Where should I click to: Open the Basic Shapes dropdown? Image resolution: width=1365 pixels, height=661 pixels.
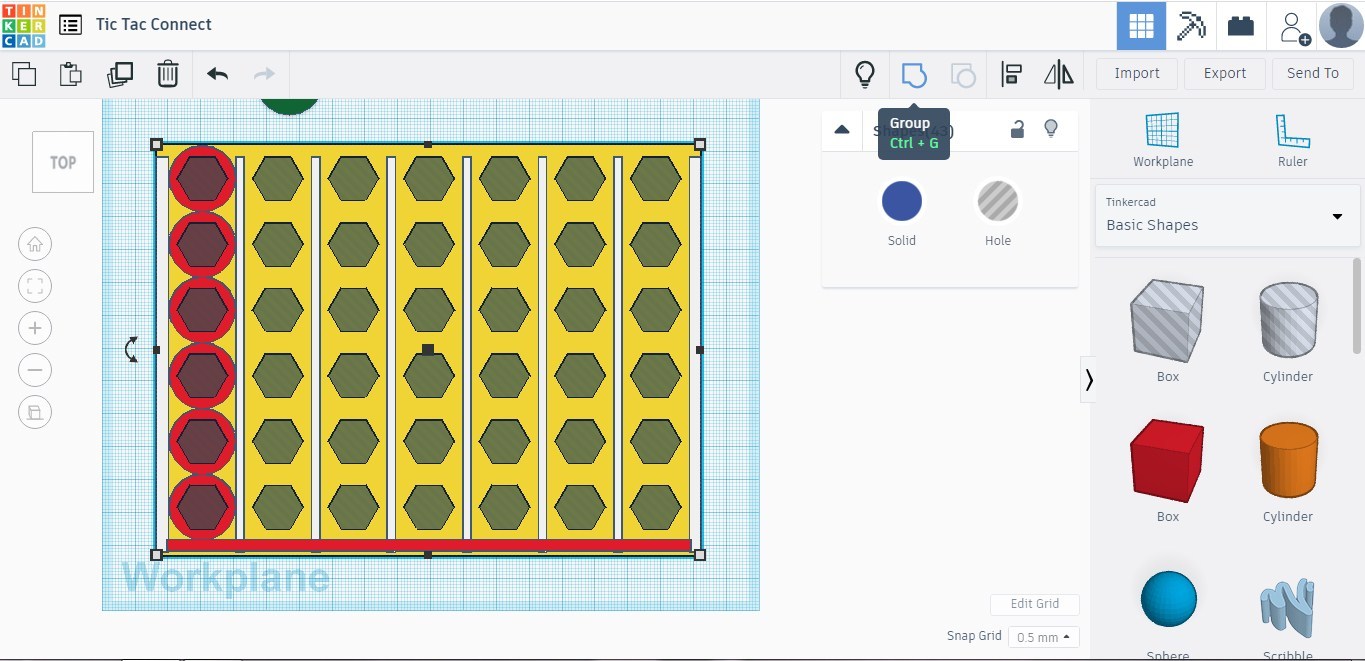[1228, 215]
